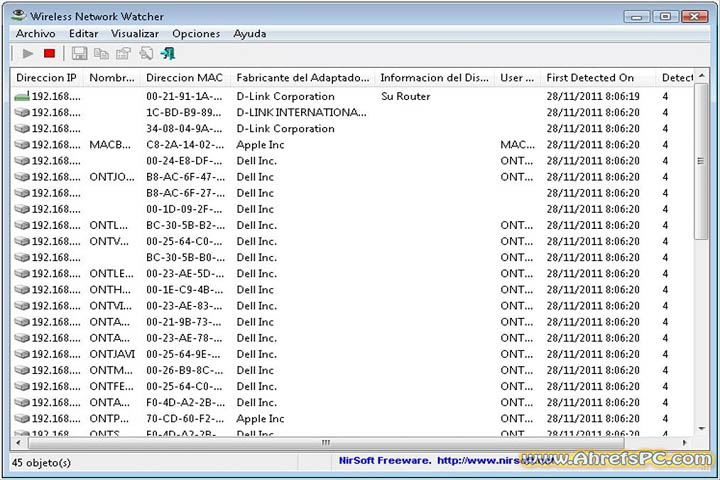This screenshot has width=720, height=480.
Task: Select ONTH... device name cell
Action: [x=110, y=289]
